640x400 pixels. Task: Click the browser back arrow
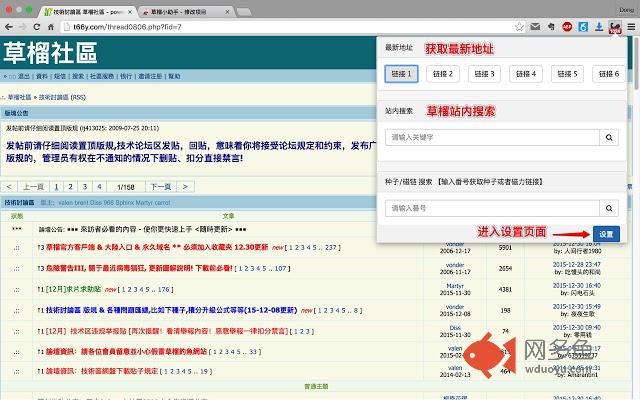[9, 27]
